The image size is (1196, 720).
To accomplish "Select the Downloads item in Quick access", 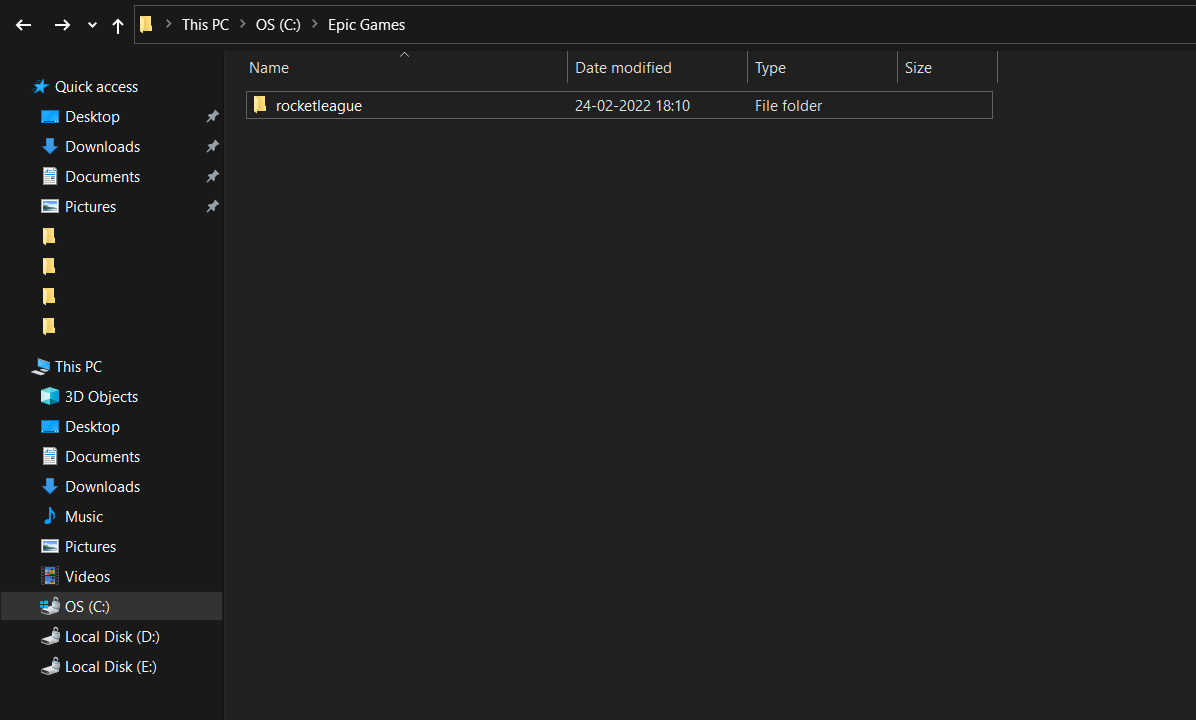I will pyautogui.click(x=102, y=146).
